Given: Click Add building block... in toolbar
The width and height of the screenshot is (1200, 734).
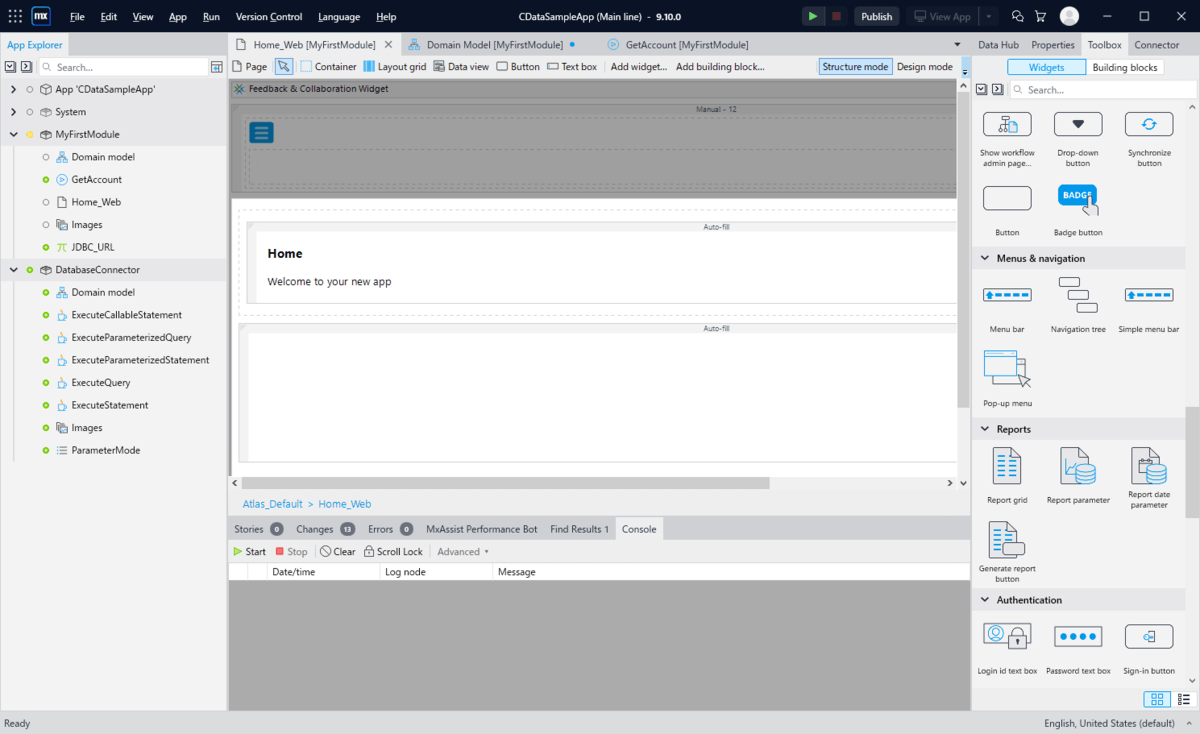Looking at the screenshot, I should click(x=720, y=67).
